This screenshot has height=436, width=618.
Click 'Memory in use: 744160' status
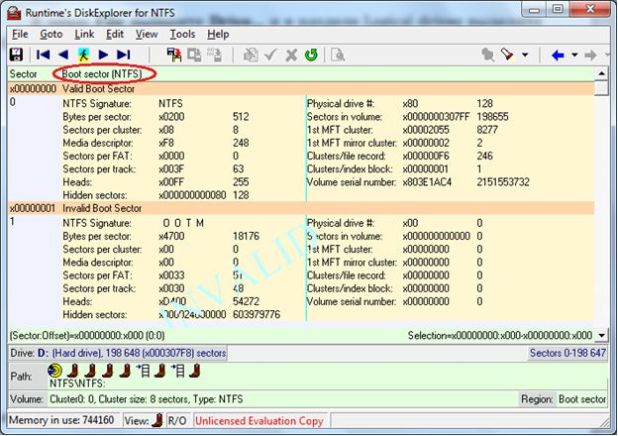(x=61, y=420)
